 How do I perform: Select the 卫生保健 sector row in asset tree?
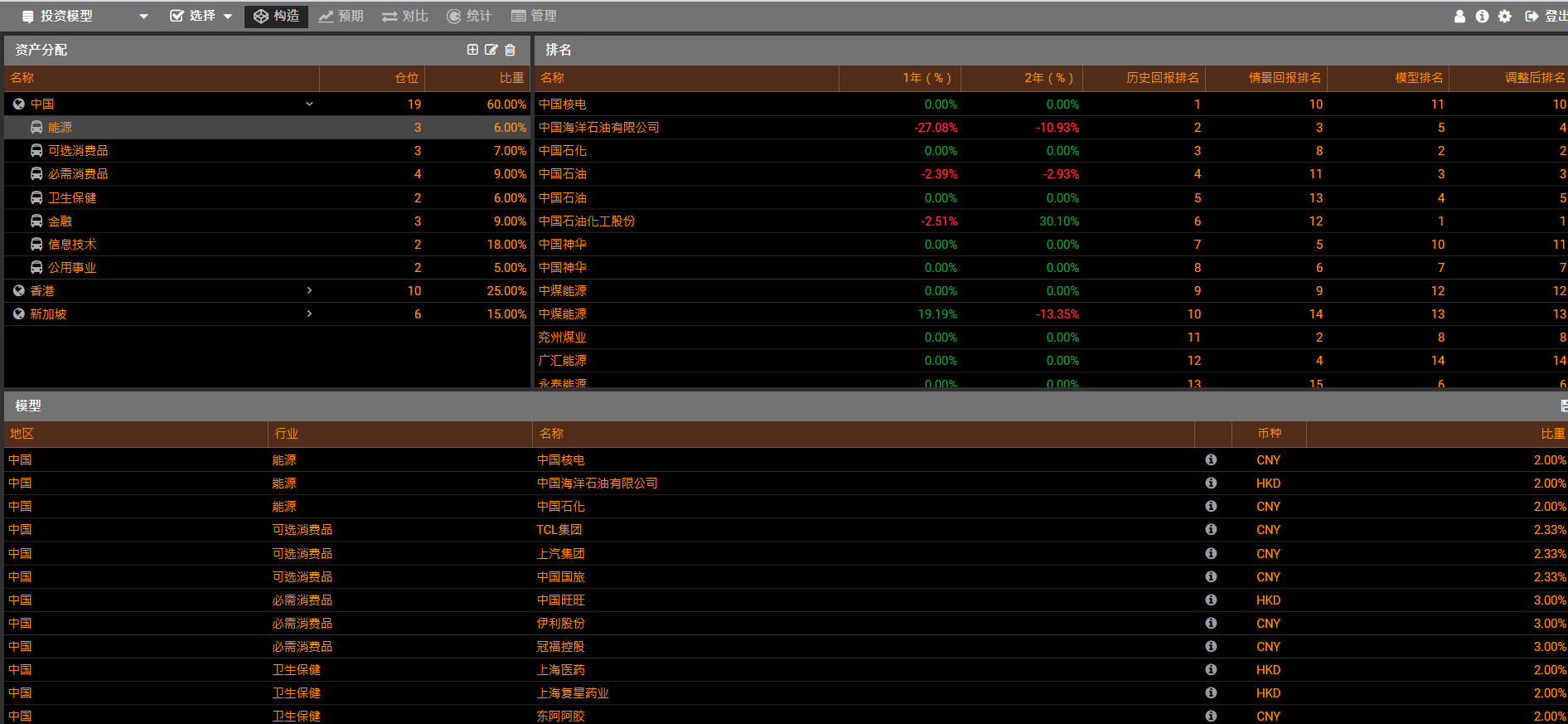[267, 197]
